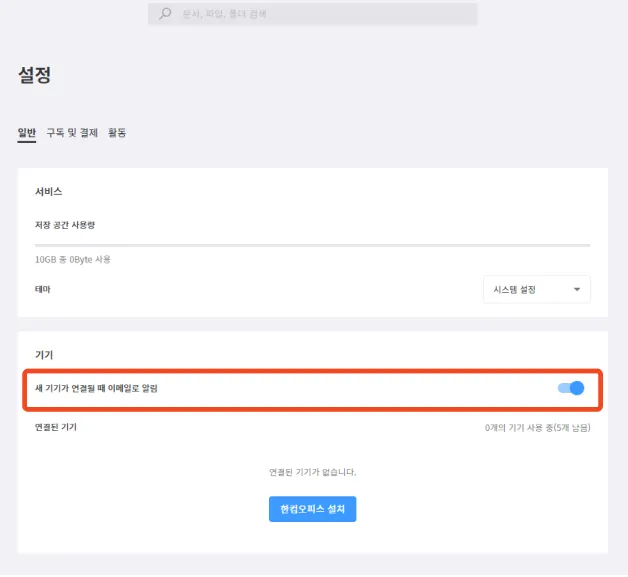Click the 10GB 중 0Byte 사용 text
The height and width of the screenshot is (577, 628).
click(73, 259)
